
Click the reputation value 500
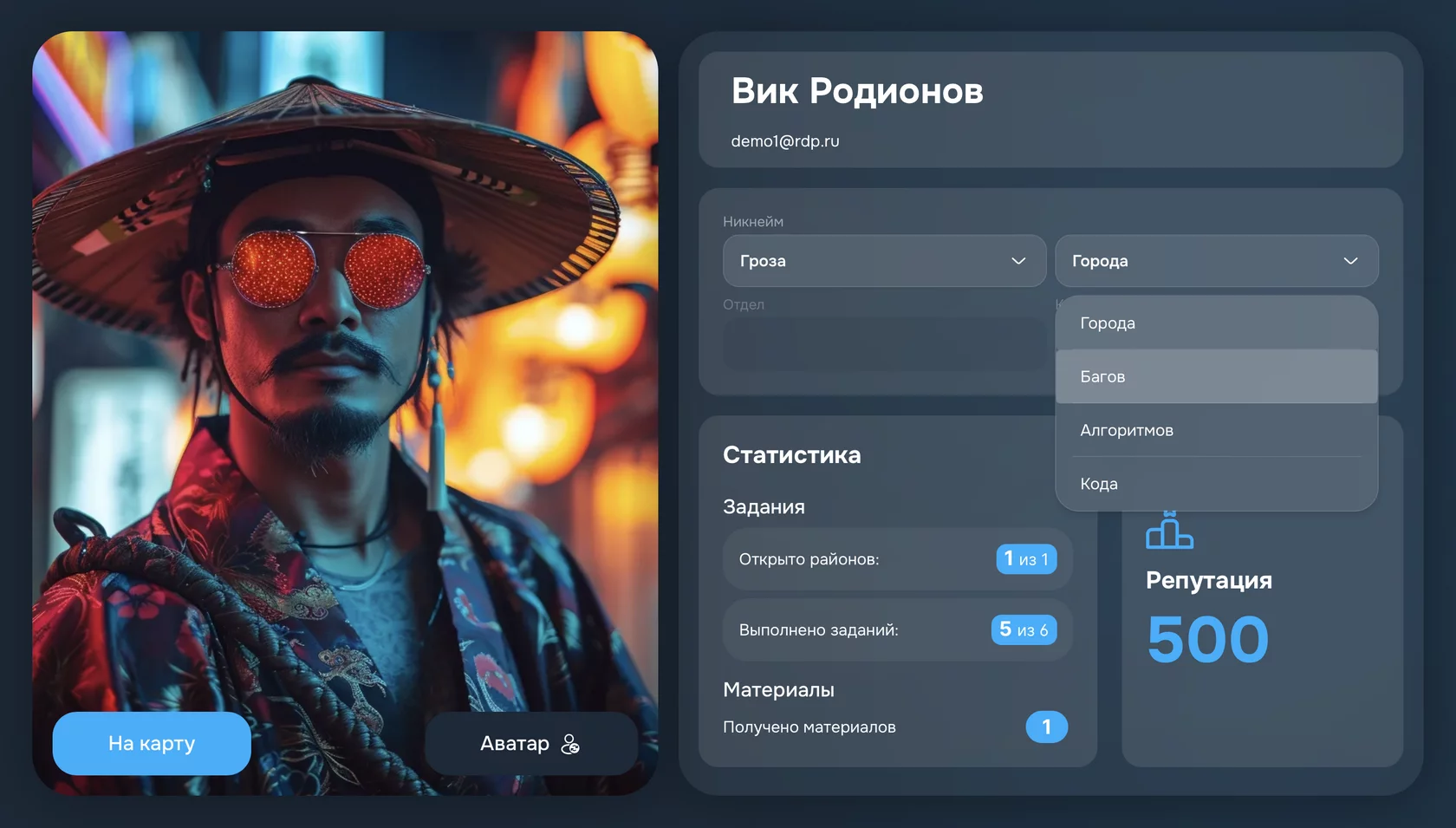(1207, 639)
